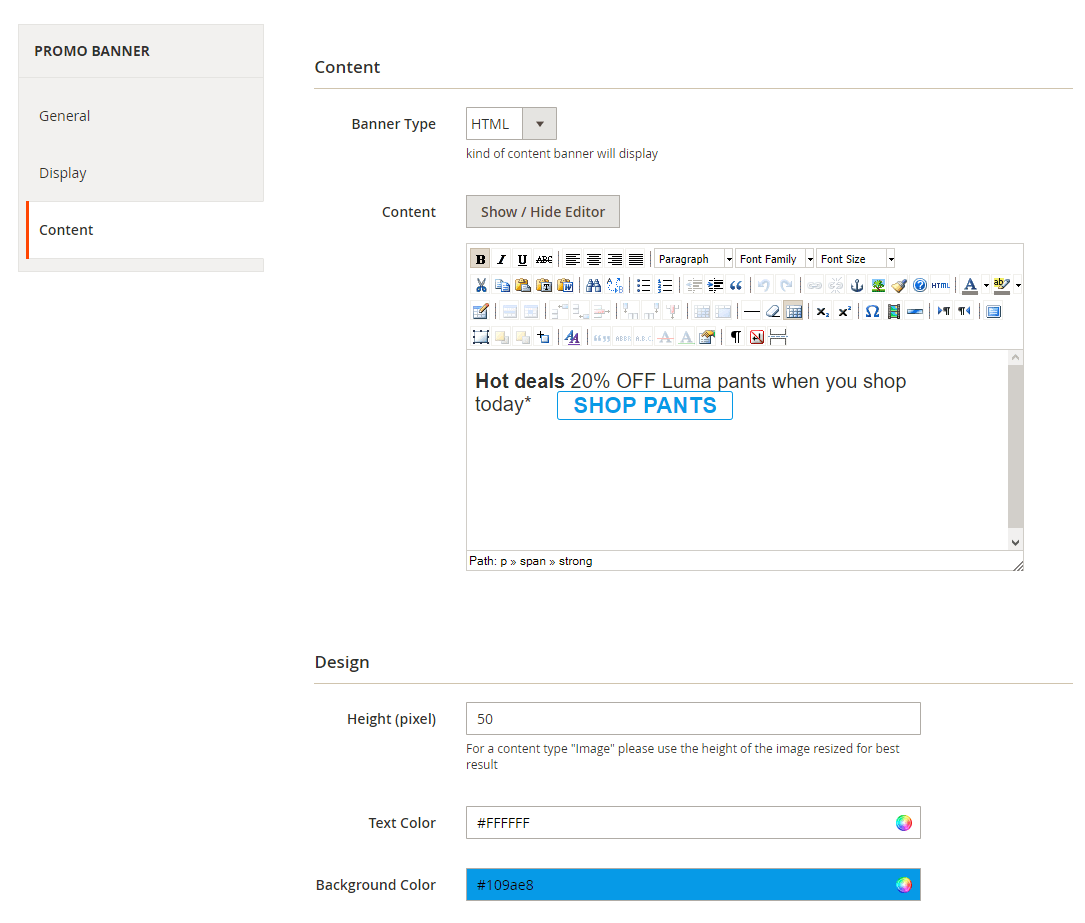Toggle Strikethrough ABC formatting
The image size is (1085, 923).
point(544,259)
